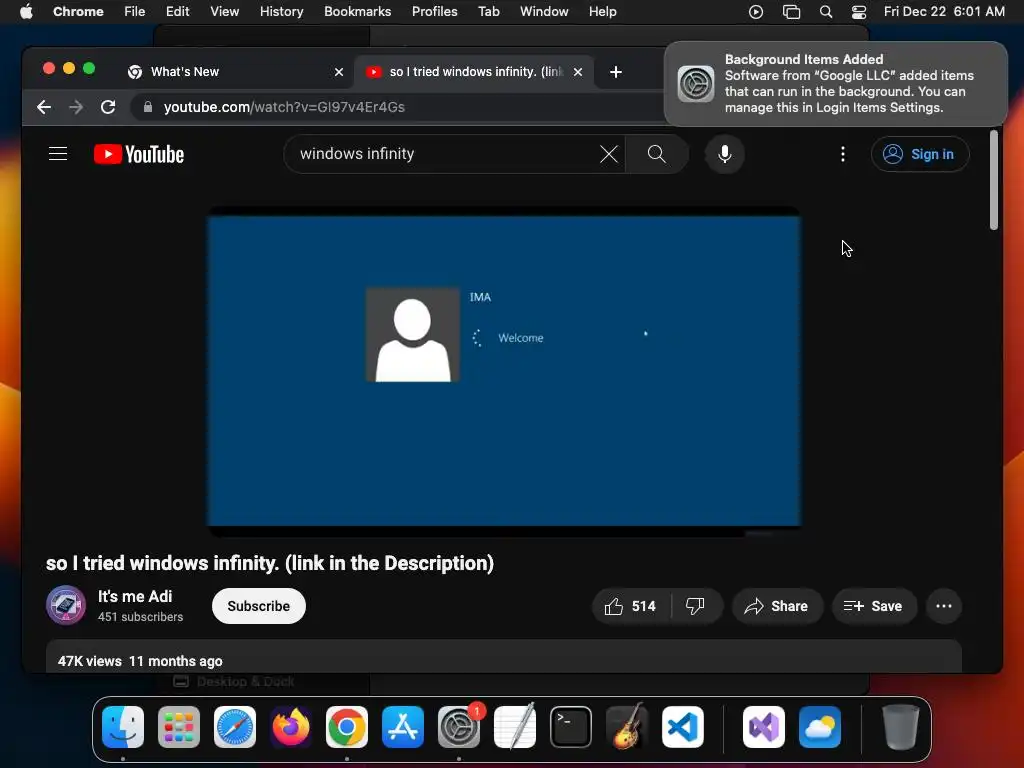
Task: Open the View menu
Action: (x=224, y=12)
